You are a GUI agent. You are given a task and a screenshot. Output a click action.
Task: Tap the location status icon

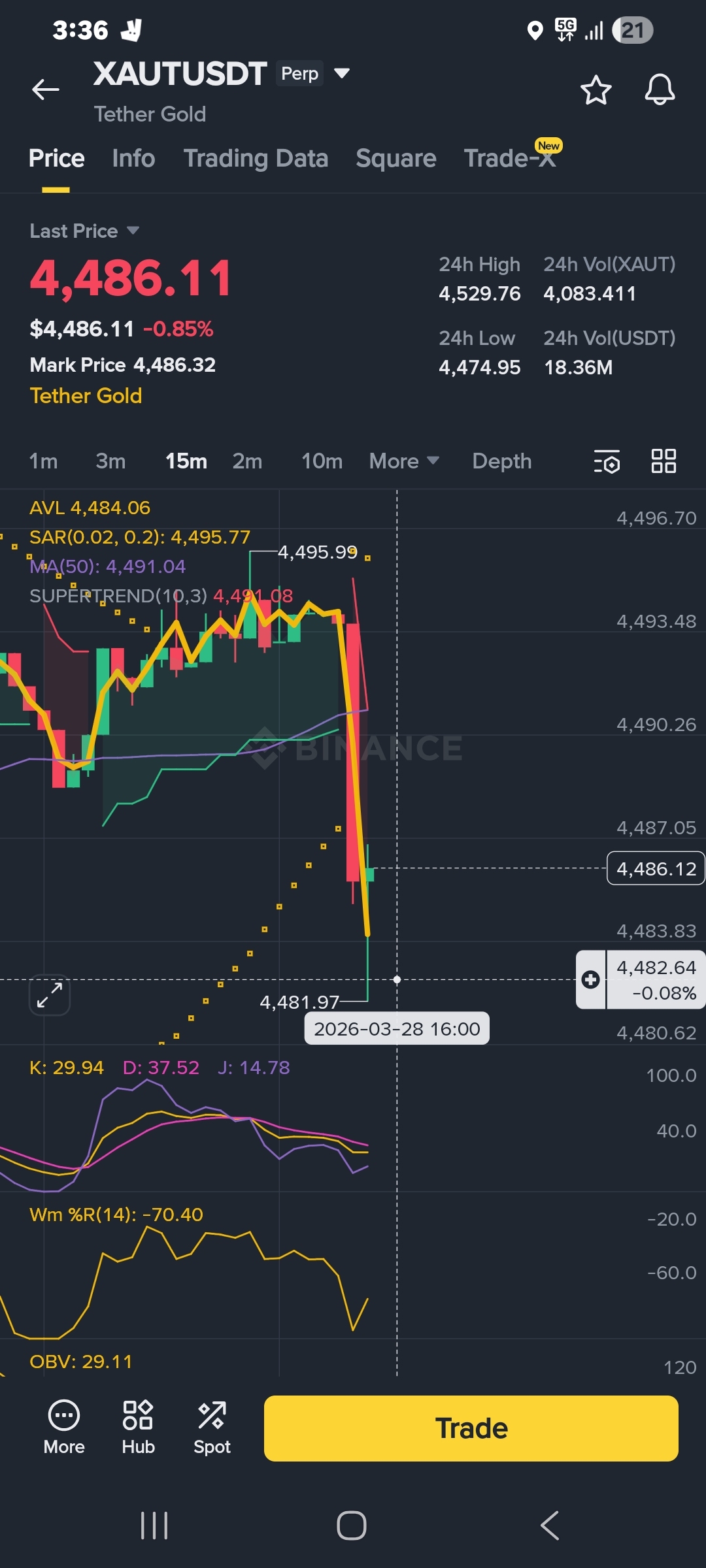(x=535, y=30)
